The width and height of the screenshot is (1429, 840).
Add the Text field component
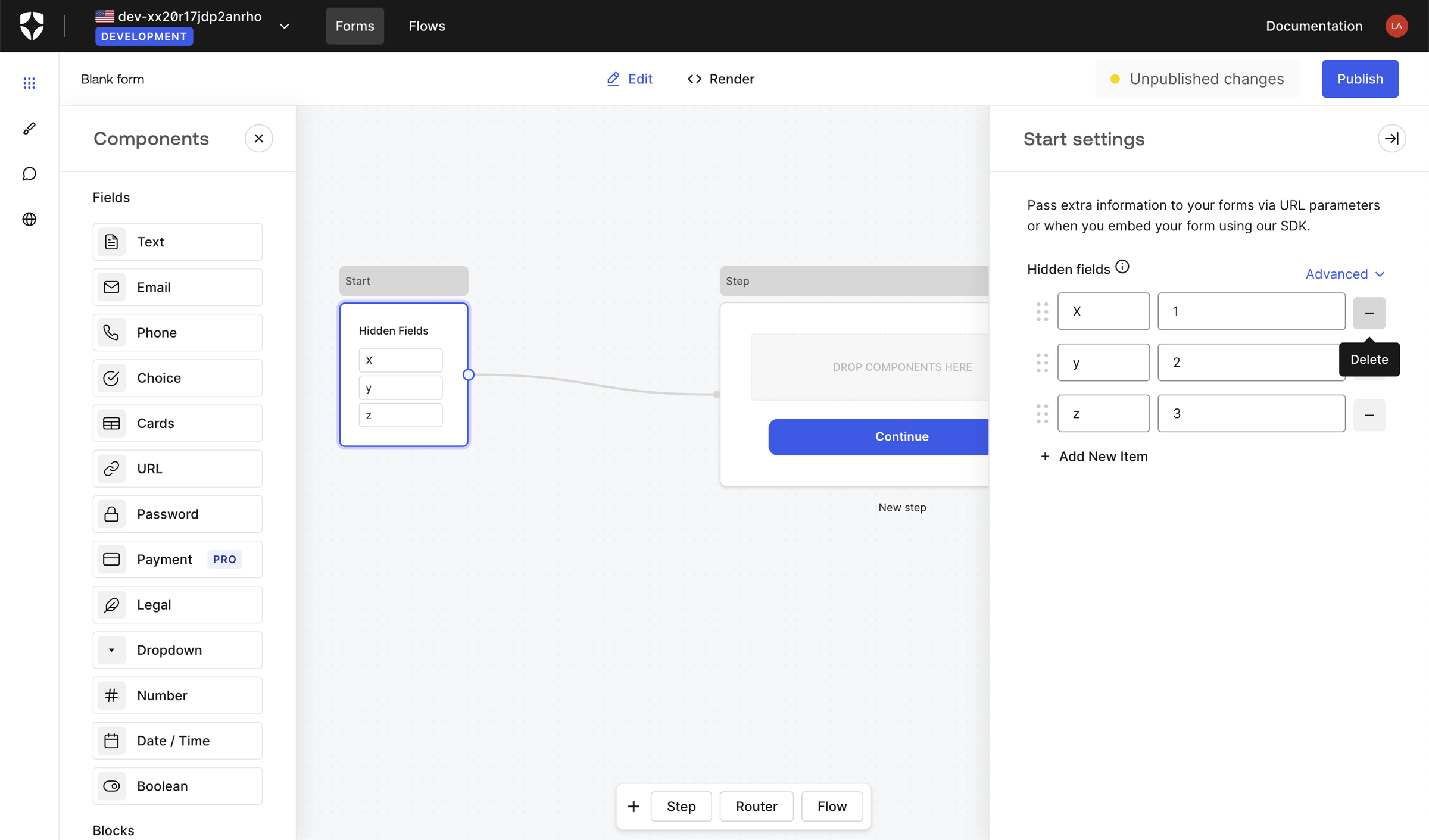point(177,242)
